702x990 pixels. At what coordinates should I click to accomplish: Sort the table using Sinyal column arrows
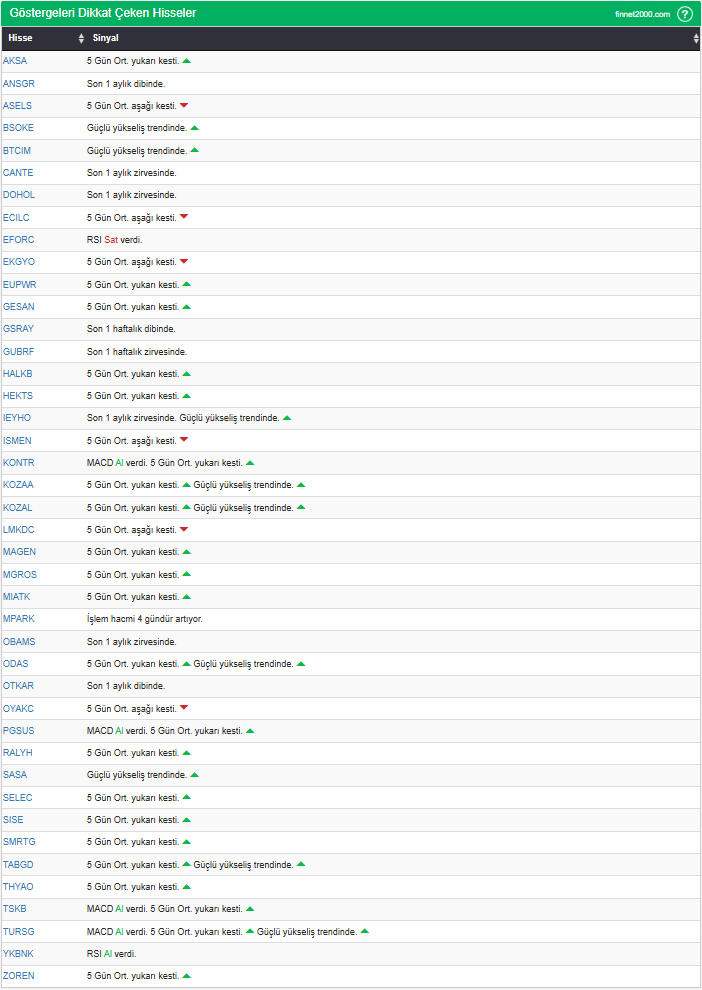(696, 39)
